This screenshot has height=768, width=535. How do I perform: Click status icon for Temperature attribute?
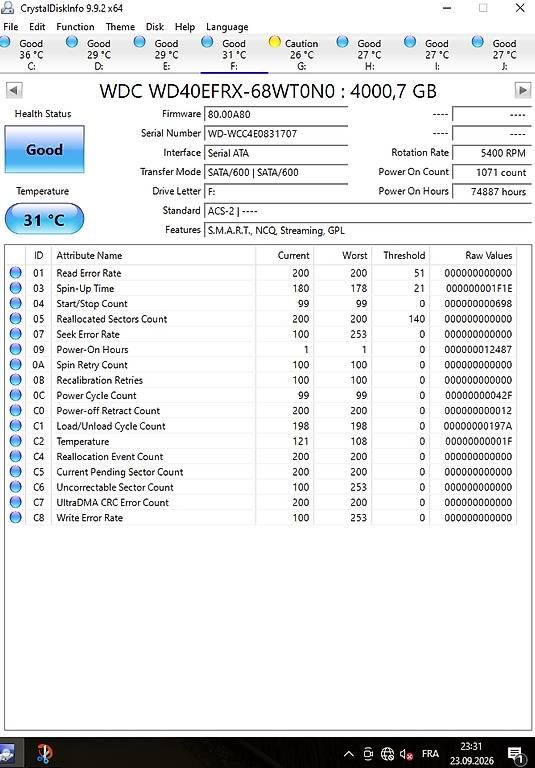tap(16, 441)
